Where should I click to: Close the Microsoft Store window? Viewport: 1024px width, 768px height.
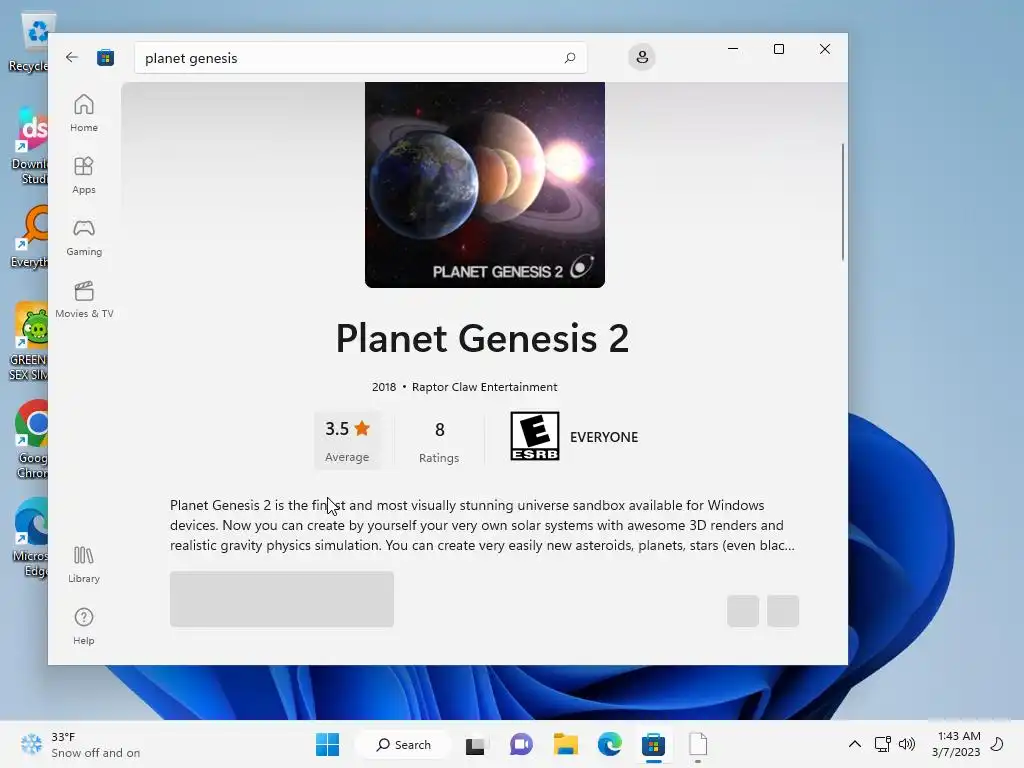point(825,49)
